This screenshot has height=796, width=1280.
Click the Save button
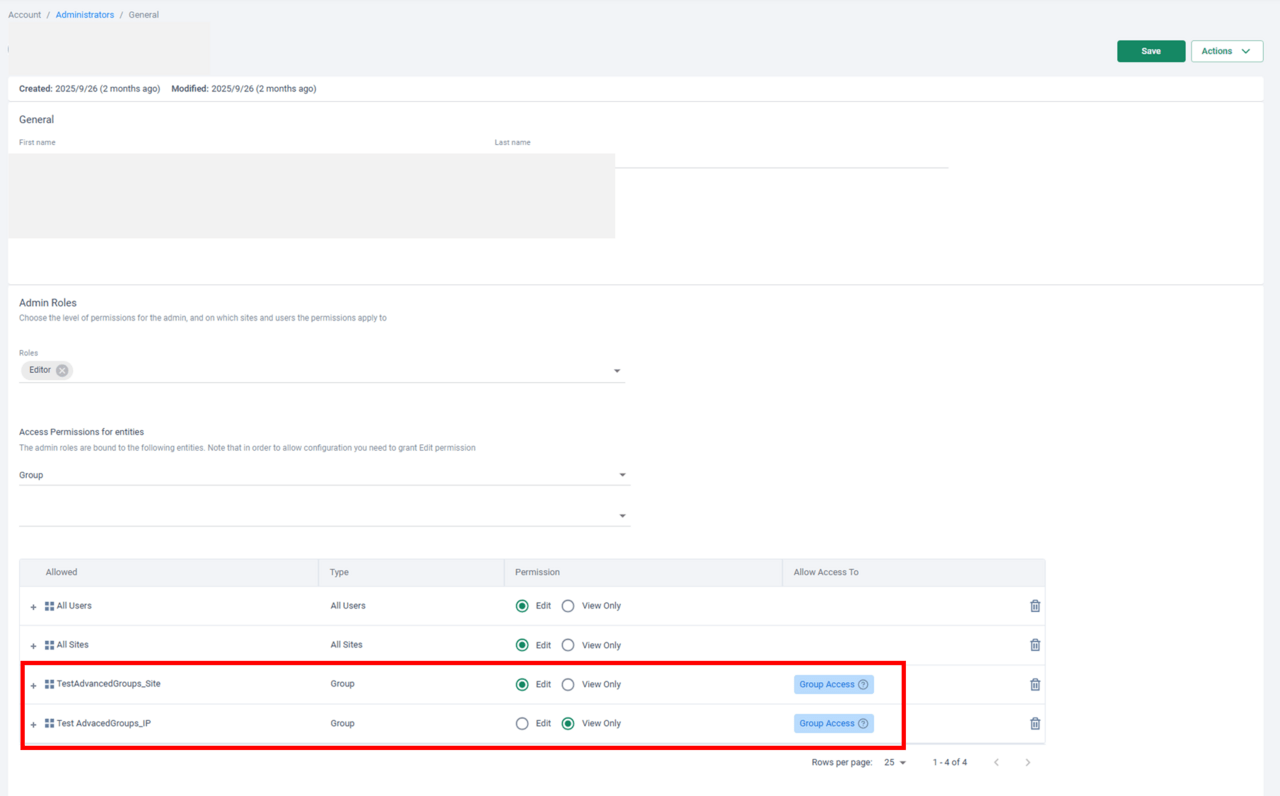[x=1150, y=51]
